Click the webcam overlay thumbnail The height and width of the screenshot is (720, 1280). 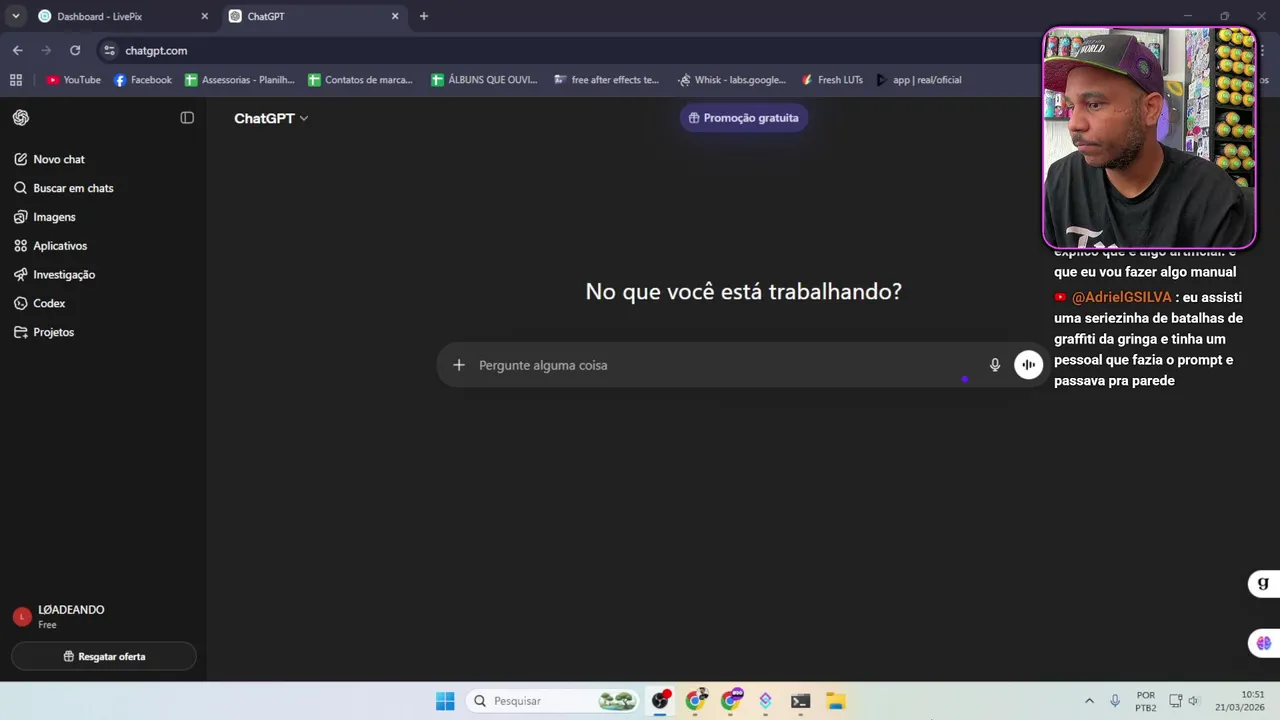1149,138
